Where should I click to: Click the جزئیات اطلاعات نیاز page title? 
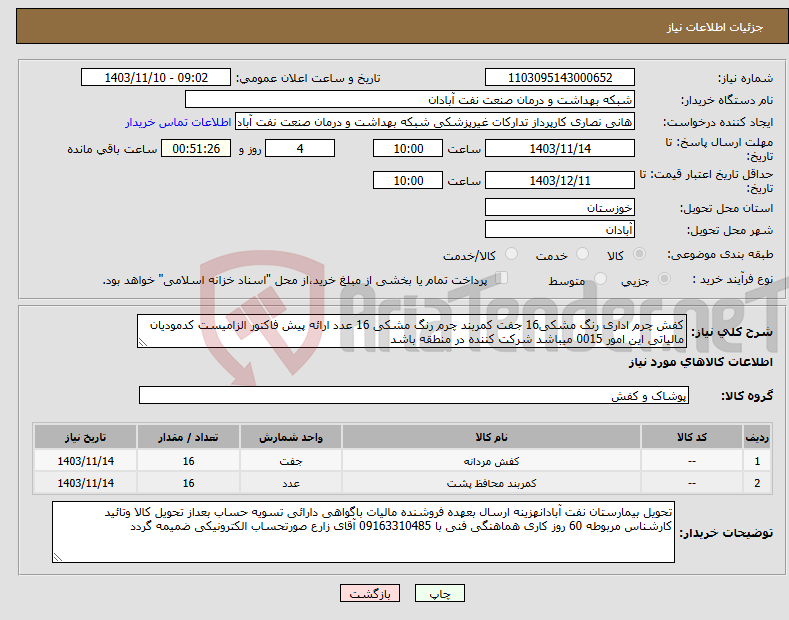click(x=715, y=27)
